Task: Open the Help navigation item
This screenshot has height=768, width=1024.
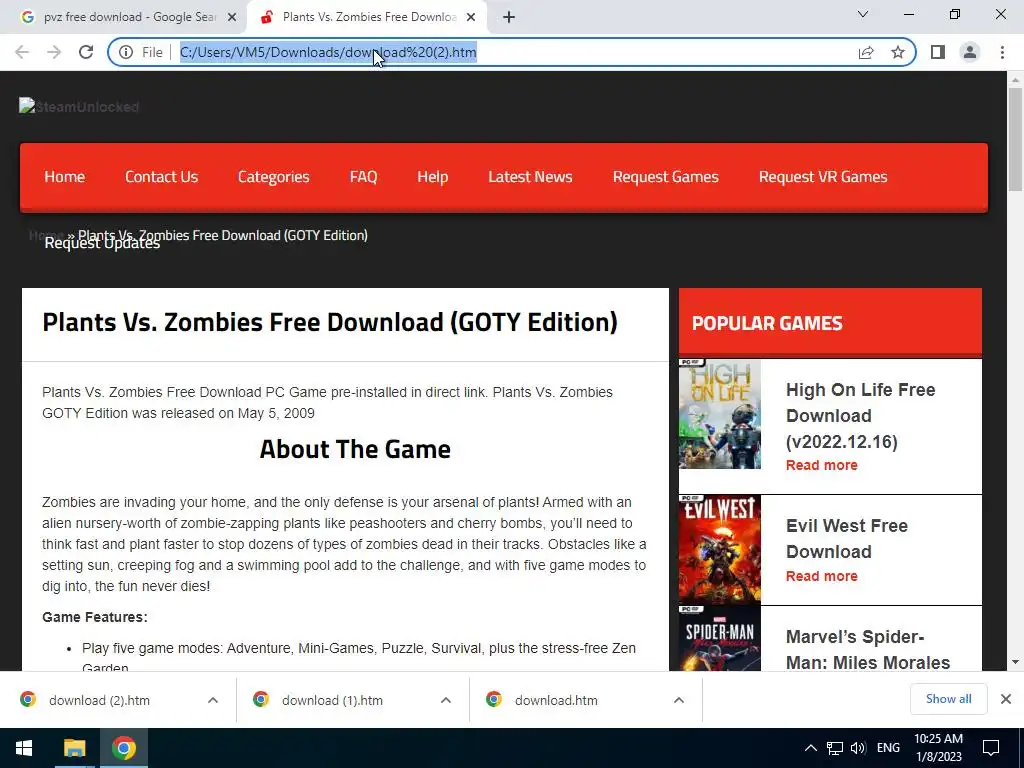Action: (x=432, y=177)
